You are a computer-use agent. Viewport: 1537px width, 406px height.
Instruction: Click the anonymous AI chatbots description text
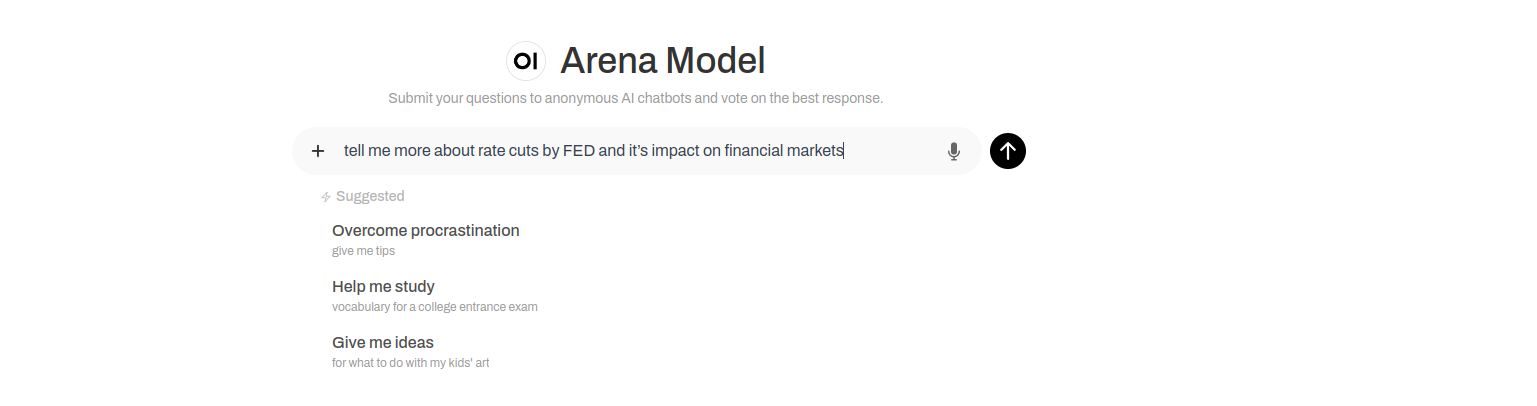(x=635, y=98)
